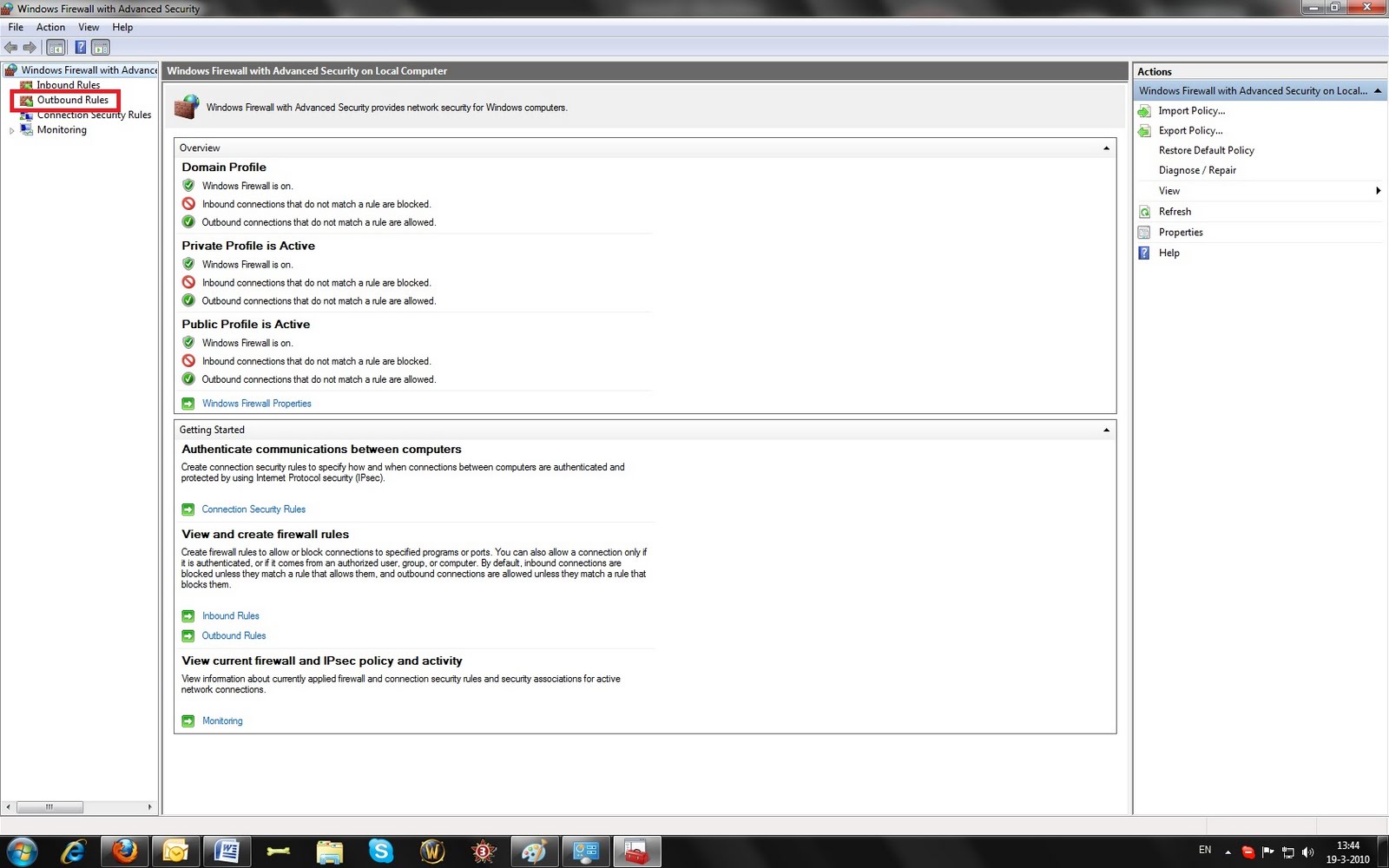Viewport: 1389px width, 868px height.
Task: Open the Inbound Rules link under Getting Started
Action: point(230,616)
